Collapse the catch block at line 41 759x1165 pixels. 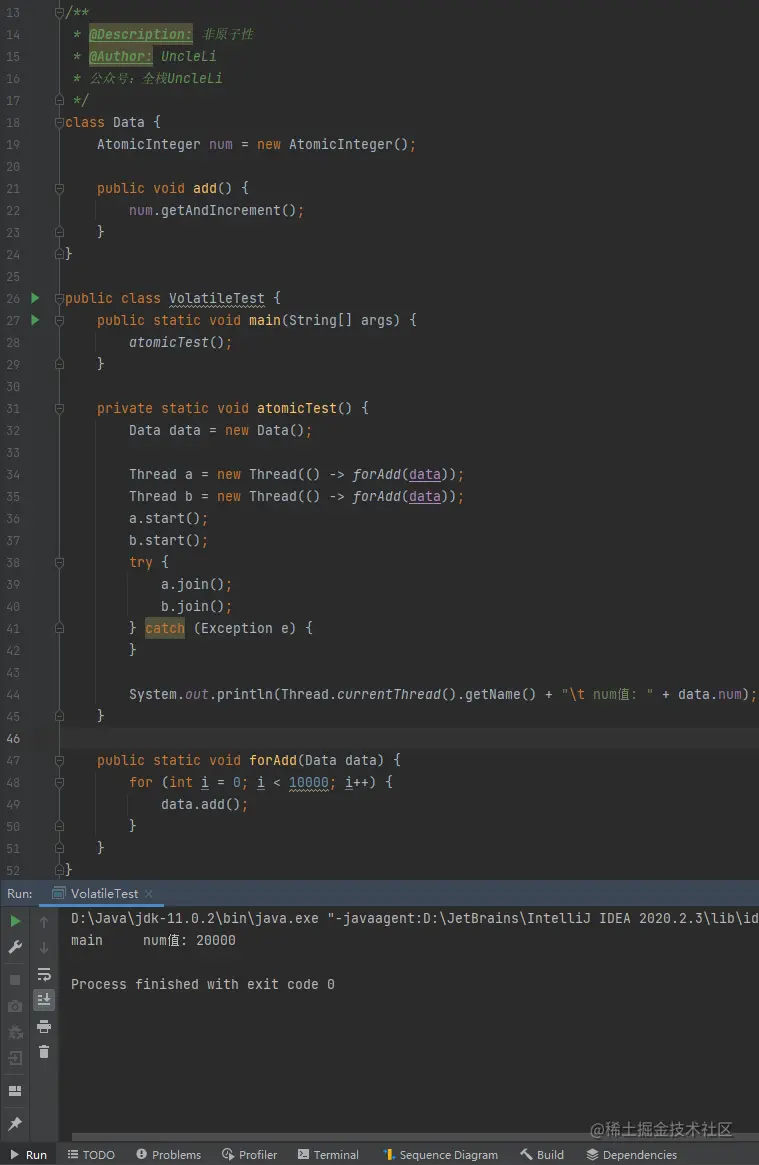(59, 629)
